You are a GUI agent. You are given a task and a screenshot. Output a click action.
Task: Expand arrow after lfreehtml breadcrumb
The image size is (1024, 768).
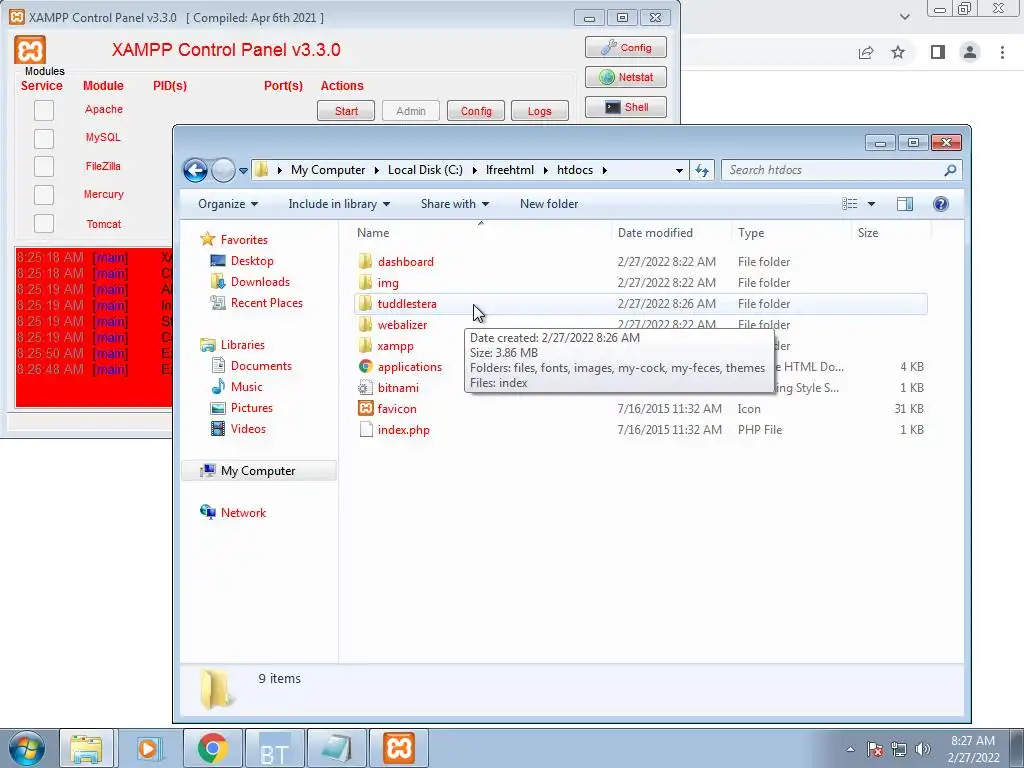pyautogui.click(x=545, y=170)
